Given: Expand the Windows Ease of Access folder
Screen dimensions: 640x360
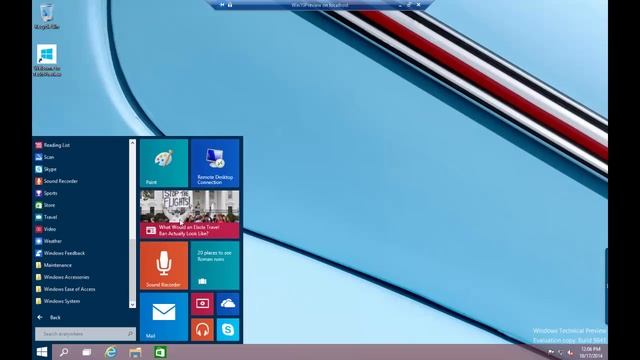Looking at the screenshot, I should (65, 289).
